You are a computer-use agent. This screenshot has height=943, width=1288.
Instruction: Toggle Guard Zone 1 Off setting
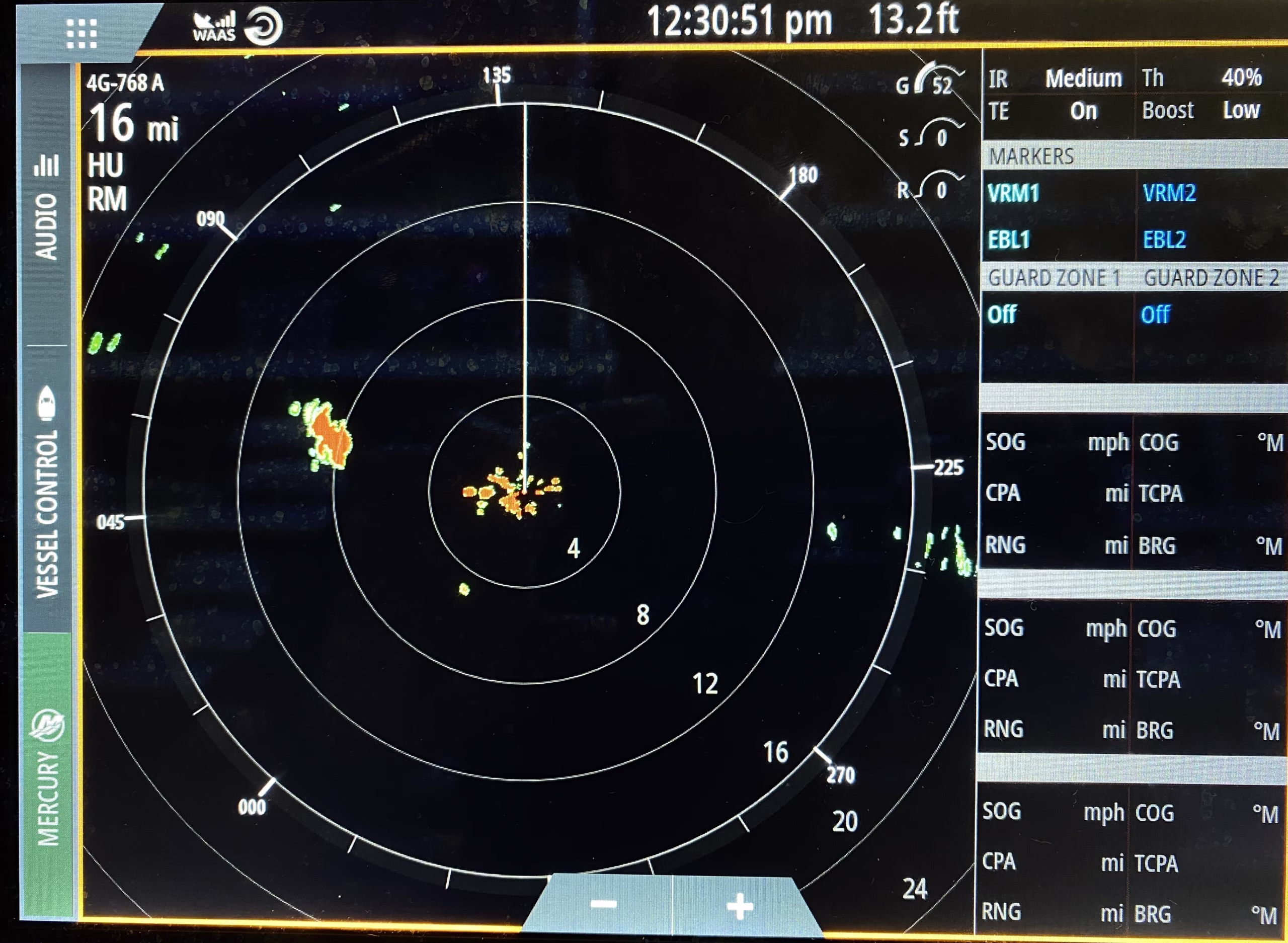(x=1002, y=314)
